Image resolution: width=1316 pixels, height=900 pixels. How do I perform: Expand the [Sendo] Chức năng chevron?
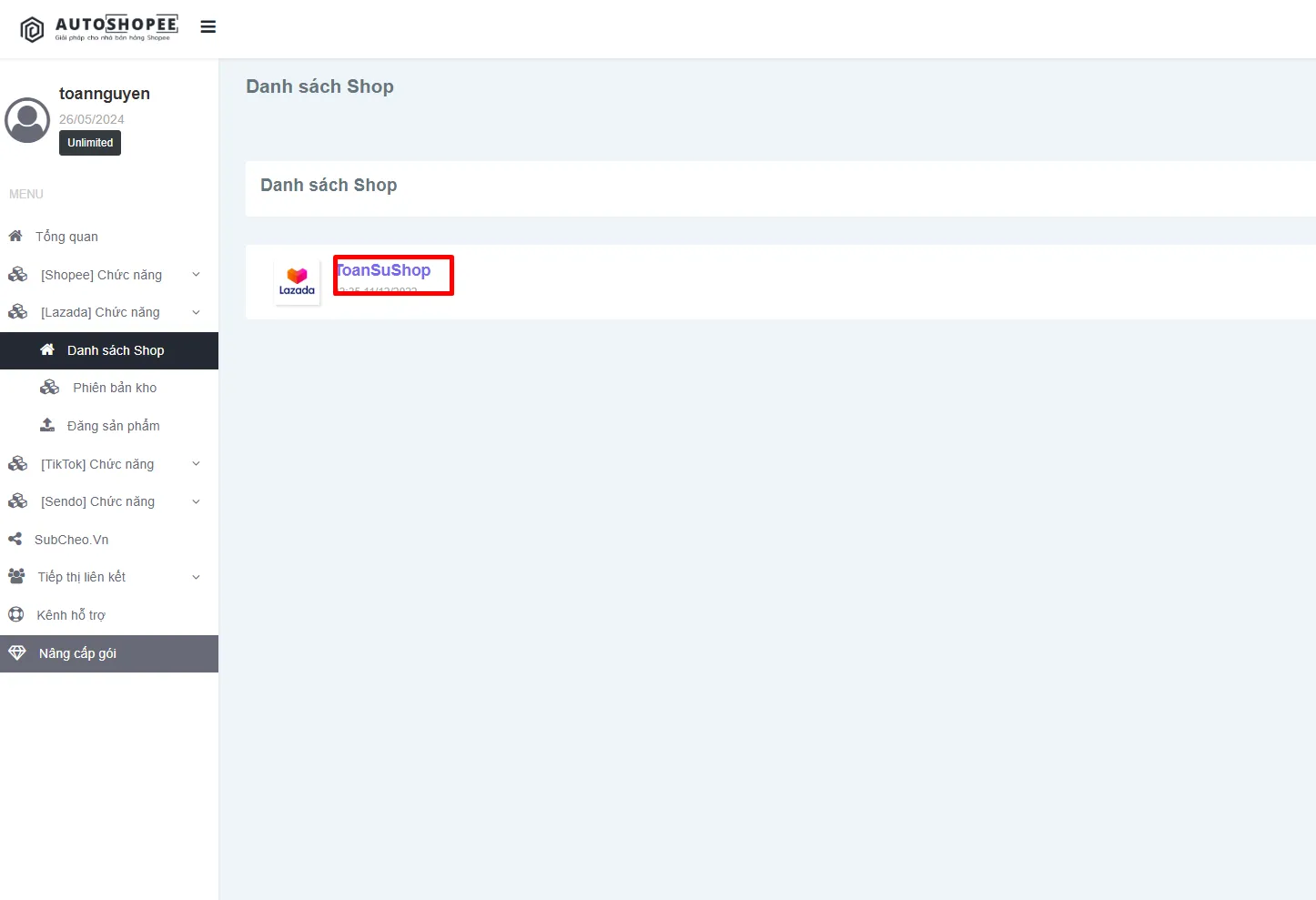196,501
